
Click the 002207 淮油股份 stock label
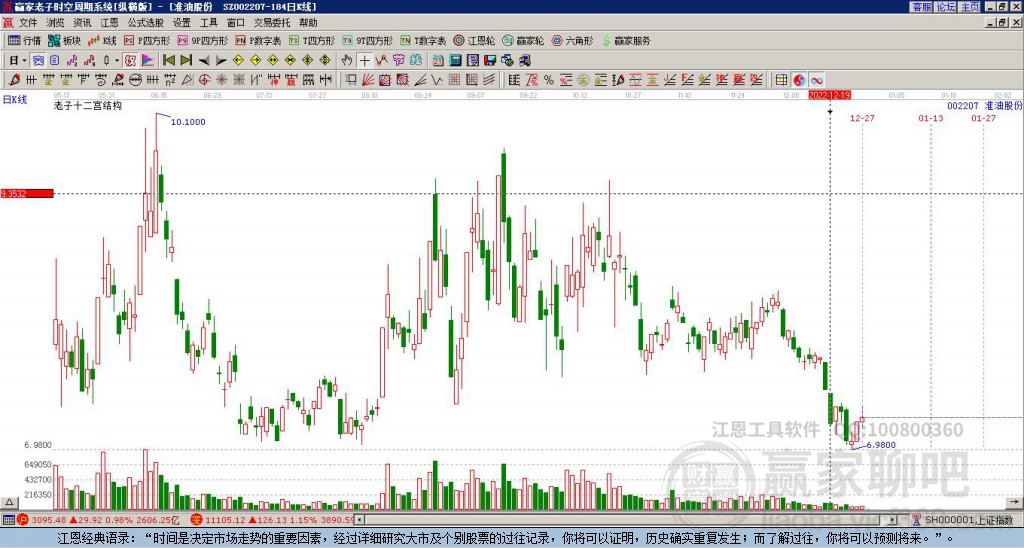(985, 106)
